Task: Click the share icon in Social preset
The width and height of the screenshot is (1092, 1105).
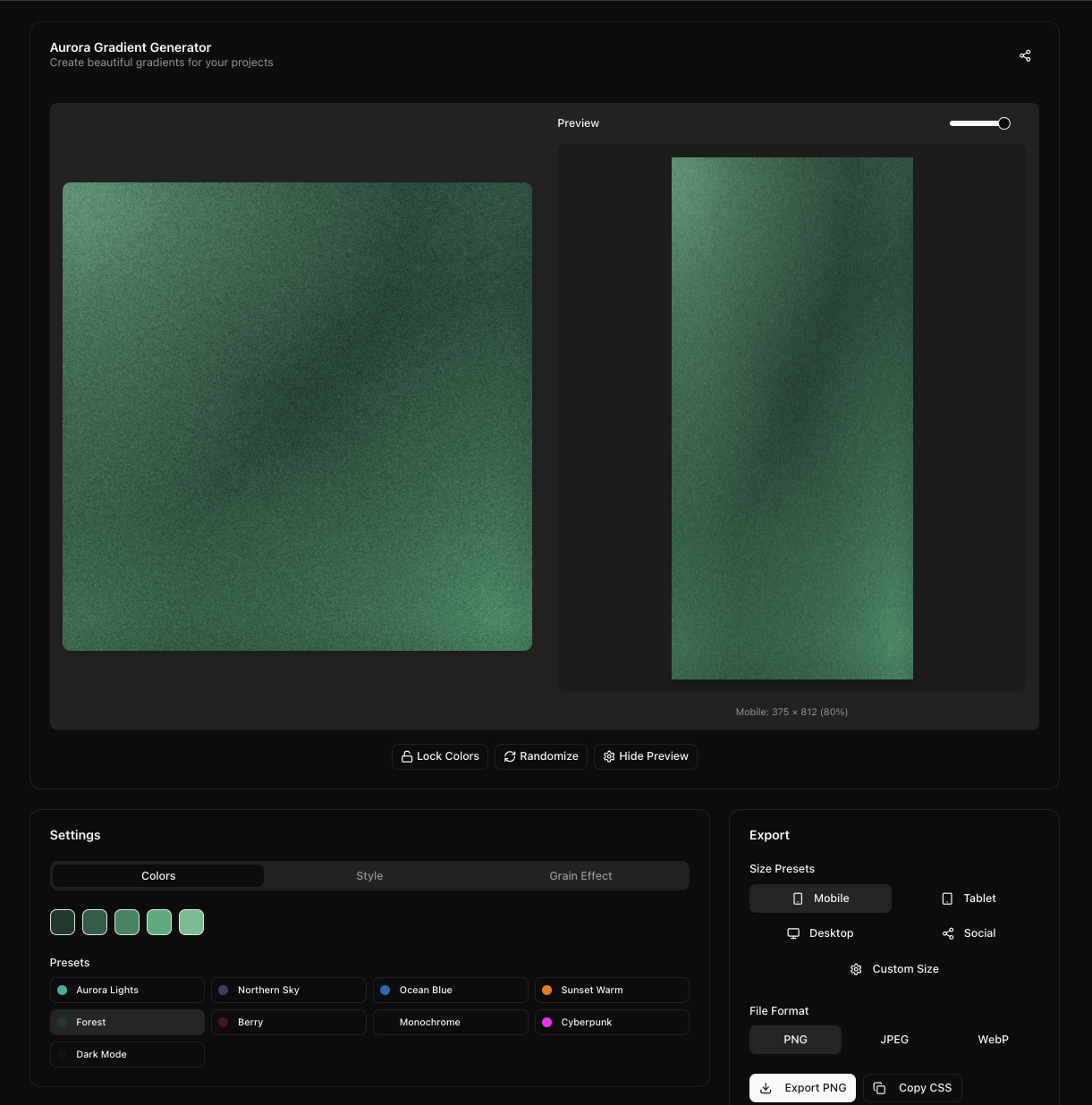Action: click(948, 933)
